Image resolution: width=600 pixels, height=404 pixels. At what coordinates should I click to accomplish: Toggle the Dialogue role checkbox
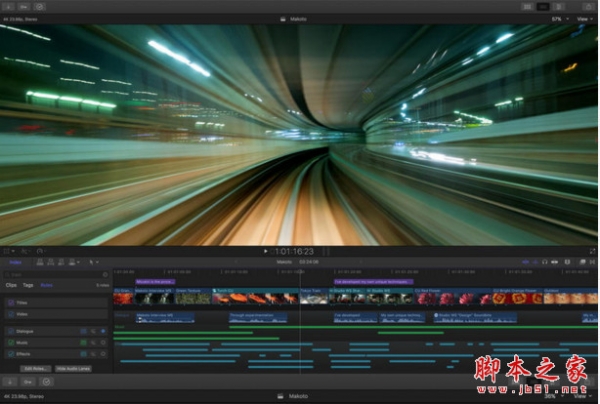pyautogui.click(x=11, y=331)
